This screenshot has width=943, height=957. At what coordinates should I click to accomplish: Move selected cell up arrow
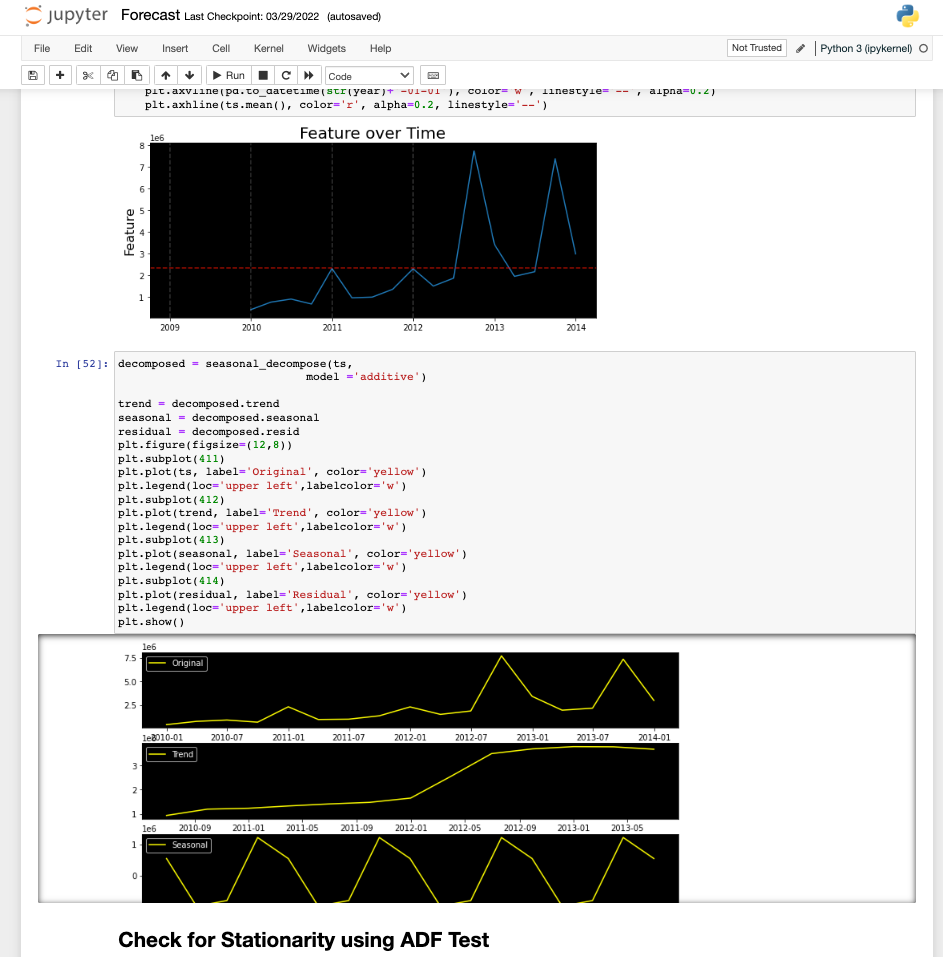pyautogui.click(x=165, y=75)
